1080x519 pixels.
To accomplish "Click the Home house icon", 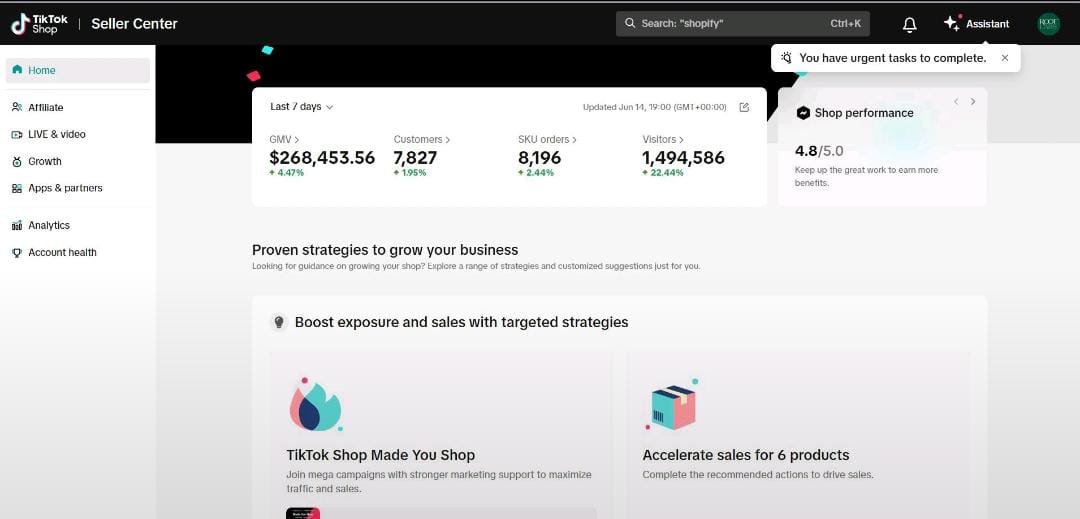I will click(x=17, y=70).
